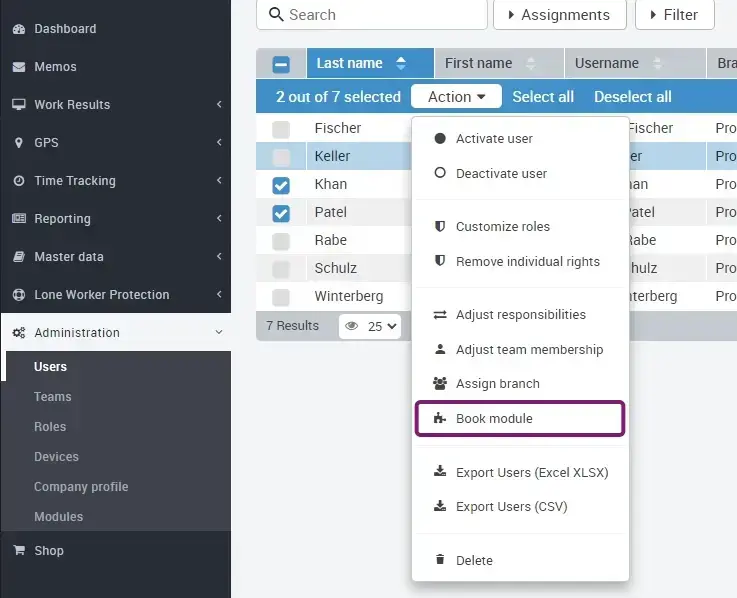Uncheck the Khan row checkbox
Image resolution: width=737 pixels, height=598 pixels.
(x=281, y=185)
